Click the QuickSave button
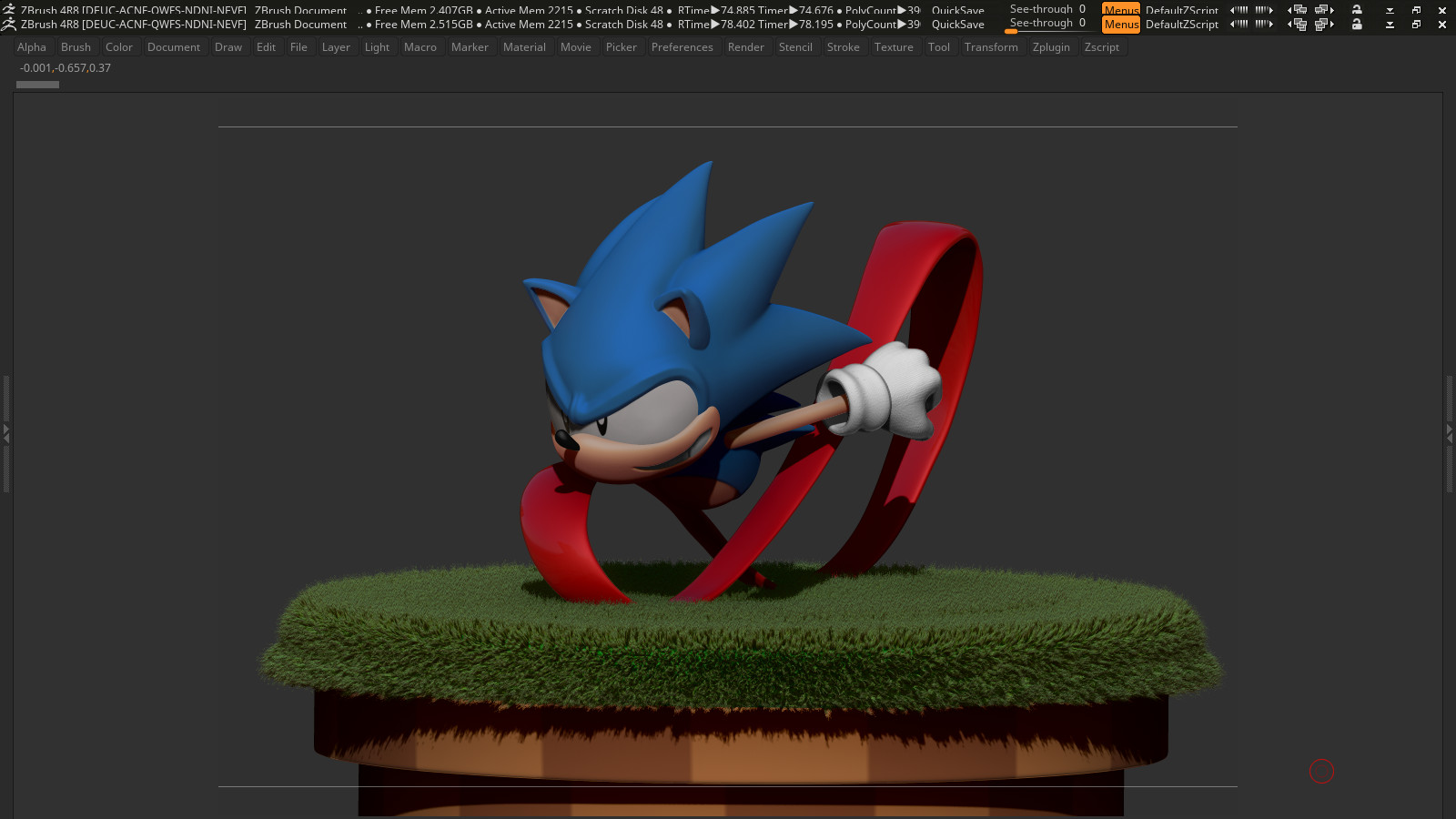The height and width of the screenshot is (819, 1456). (957, 25)
